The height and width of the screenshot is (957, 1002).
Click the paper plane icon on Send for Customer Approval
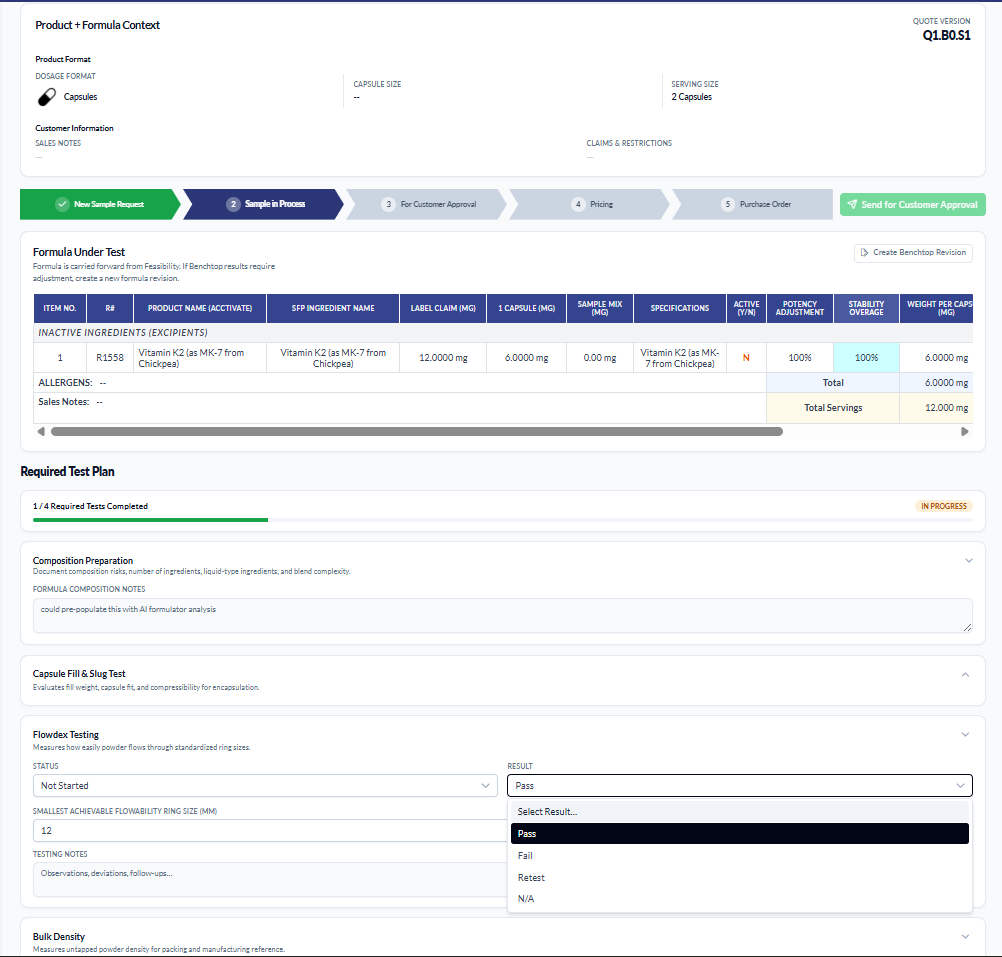coord(852,204)
